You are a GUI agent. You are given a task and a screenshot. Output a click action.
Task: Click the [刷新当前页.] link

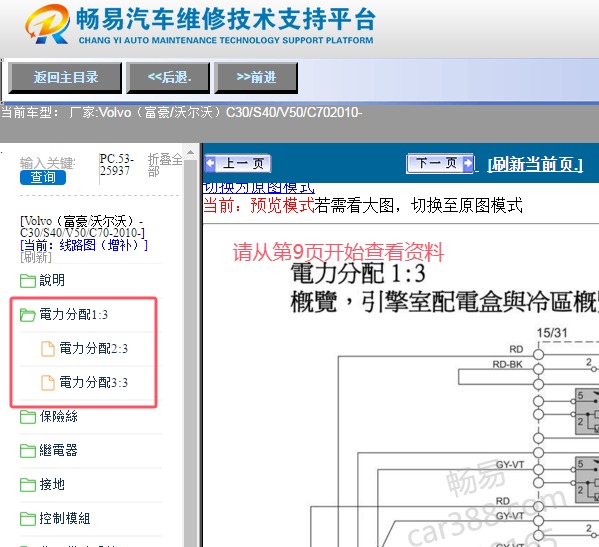coord(535,164)
